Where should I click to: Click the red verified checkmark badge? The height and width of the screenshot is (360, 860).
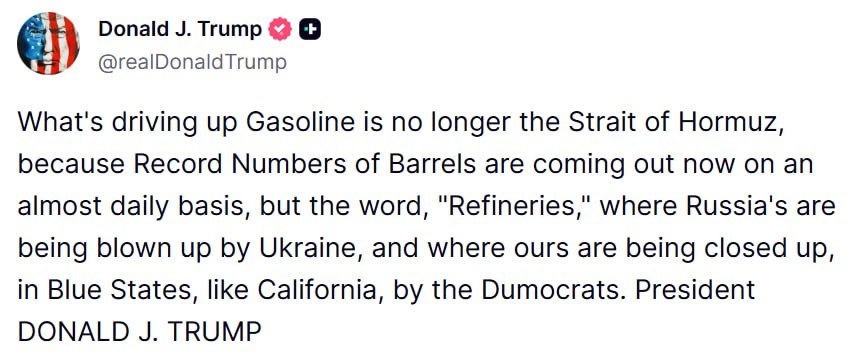[279, 29]
